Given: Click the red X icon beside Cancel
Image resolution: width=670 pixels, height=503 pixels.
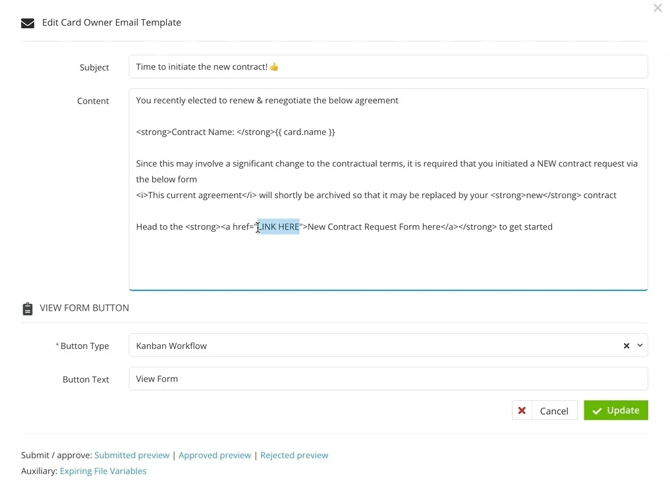Looking at the screenshot, I should pos(522,411).
